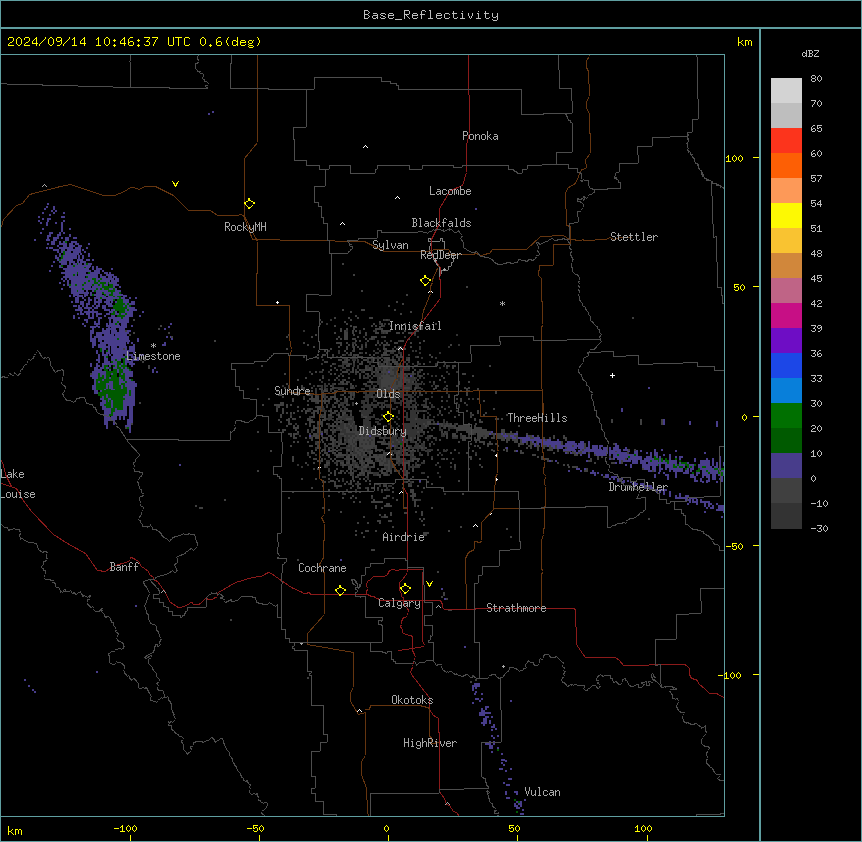The width and height of the screenshot is (862, 842).
Task: Select the blue 36 dBZ color swatch
Action: coord(786,365)
